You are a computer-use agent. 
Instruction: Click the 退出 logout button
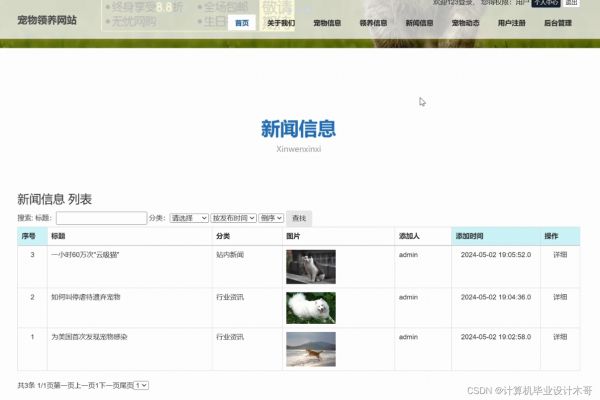(x=571, y=3)
